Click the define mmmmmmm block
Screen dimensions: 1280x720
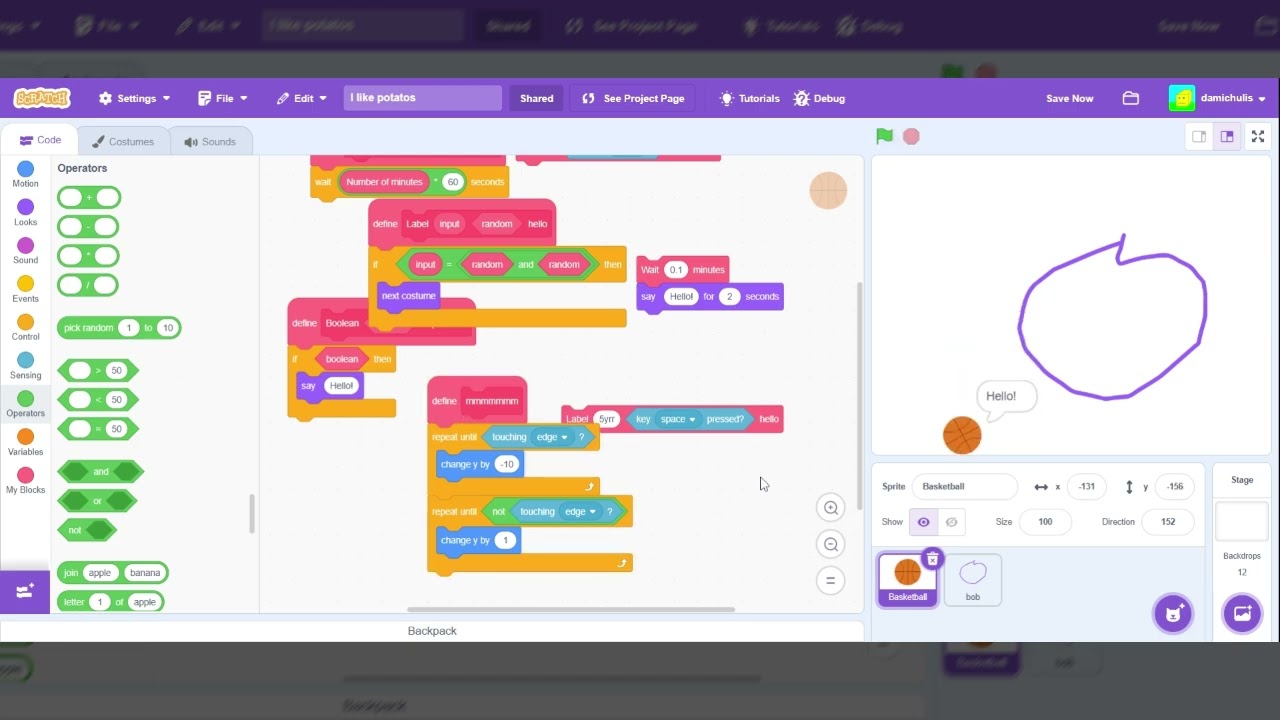click(x=477, y=400)
